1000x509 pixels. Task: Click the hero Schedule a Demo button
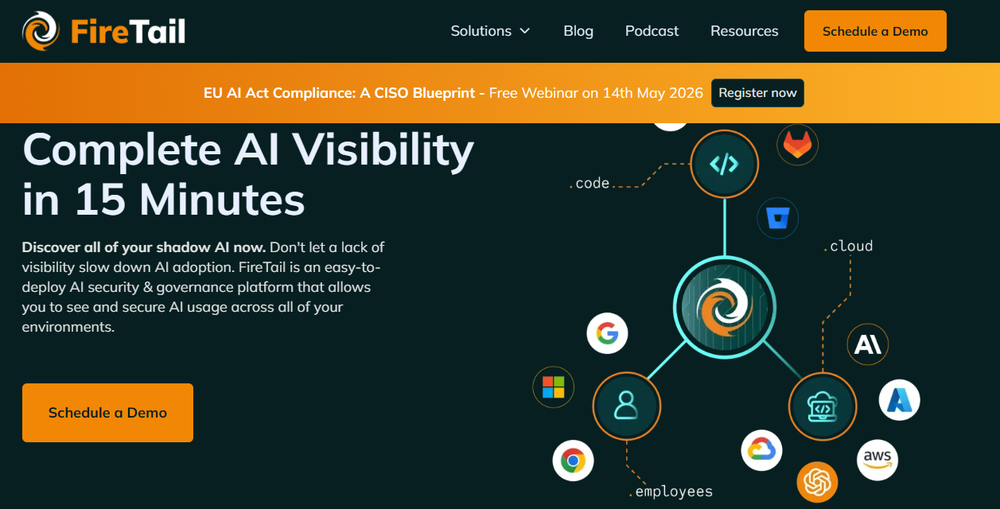[x=108, y=413]
